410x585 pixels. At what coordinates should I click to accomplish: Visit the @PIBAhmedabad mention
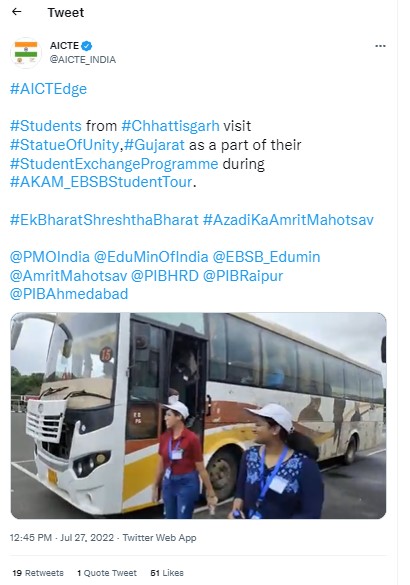(69, 294)
